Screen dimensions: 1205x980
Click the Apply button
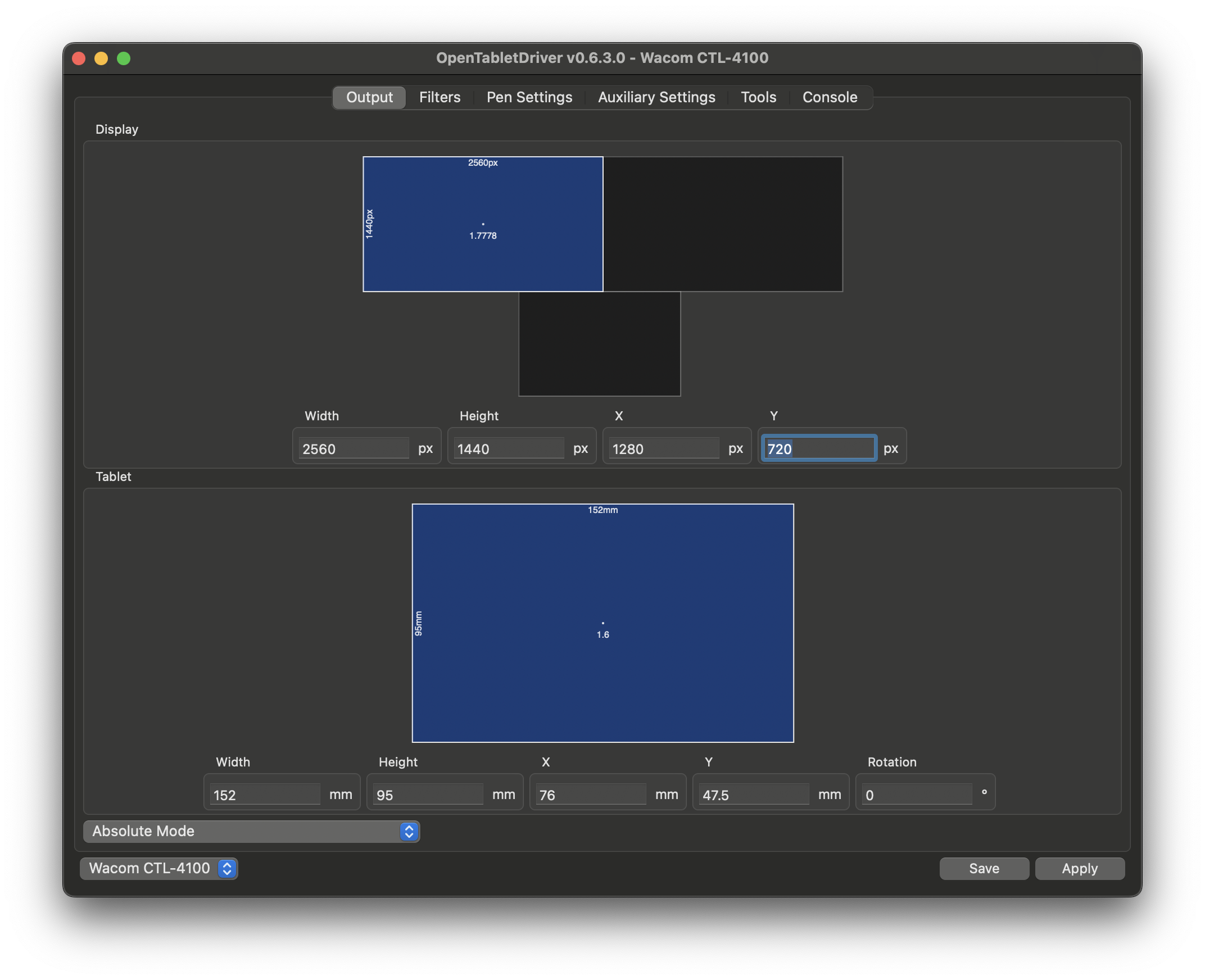1079,868
